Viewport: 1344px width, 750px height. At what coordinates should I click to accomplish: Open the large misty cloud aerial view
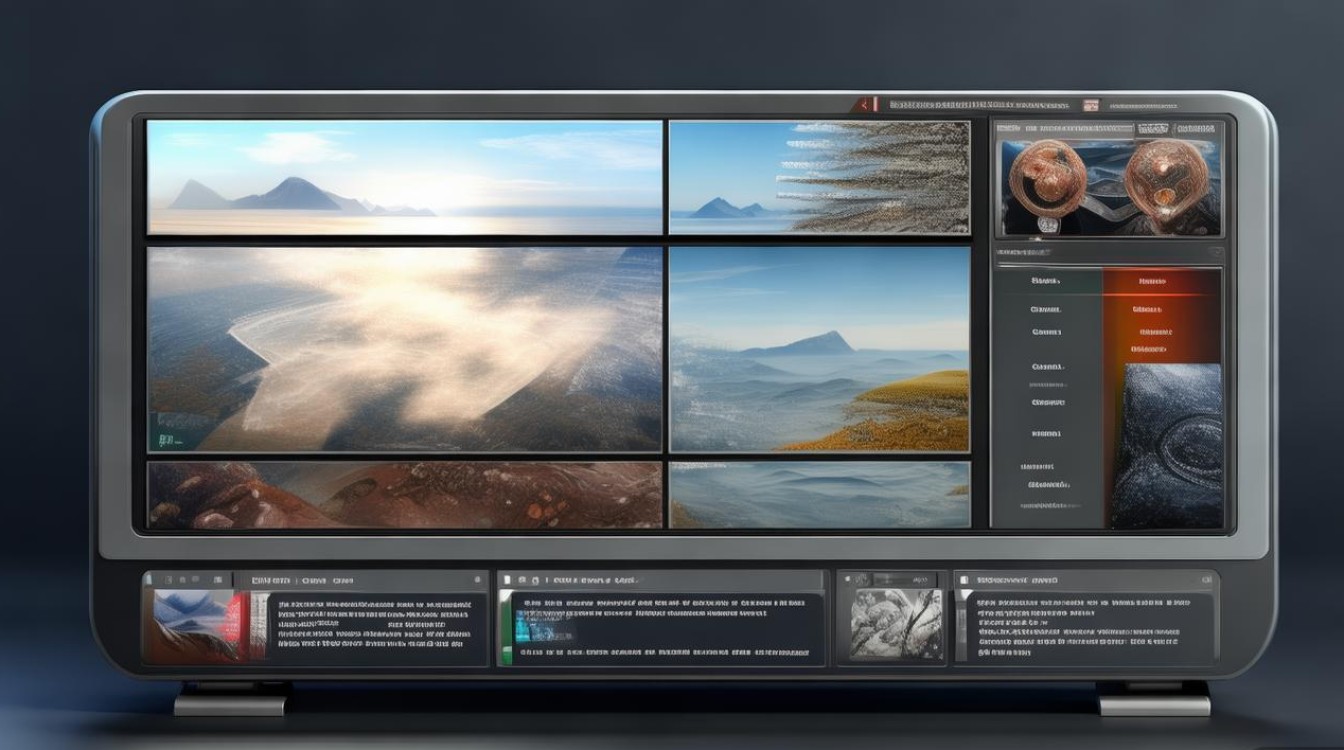click(x=404, y=349)
